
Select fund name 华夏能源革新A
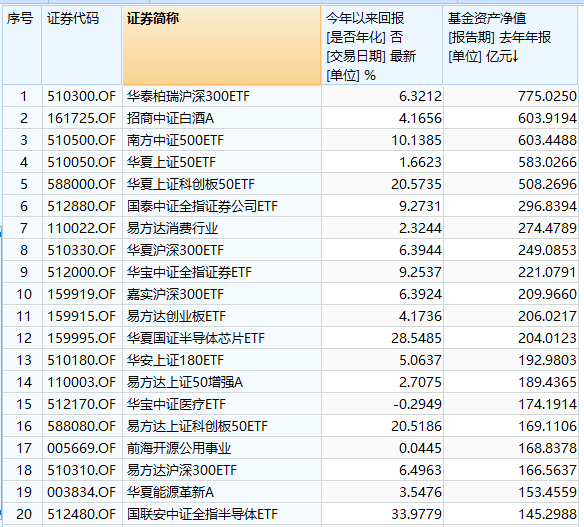tap(170, 492)
